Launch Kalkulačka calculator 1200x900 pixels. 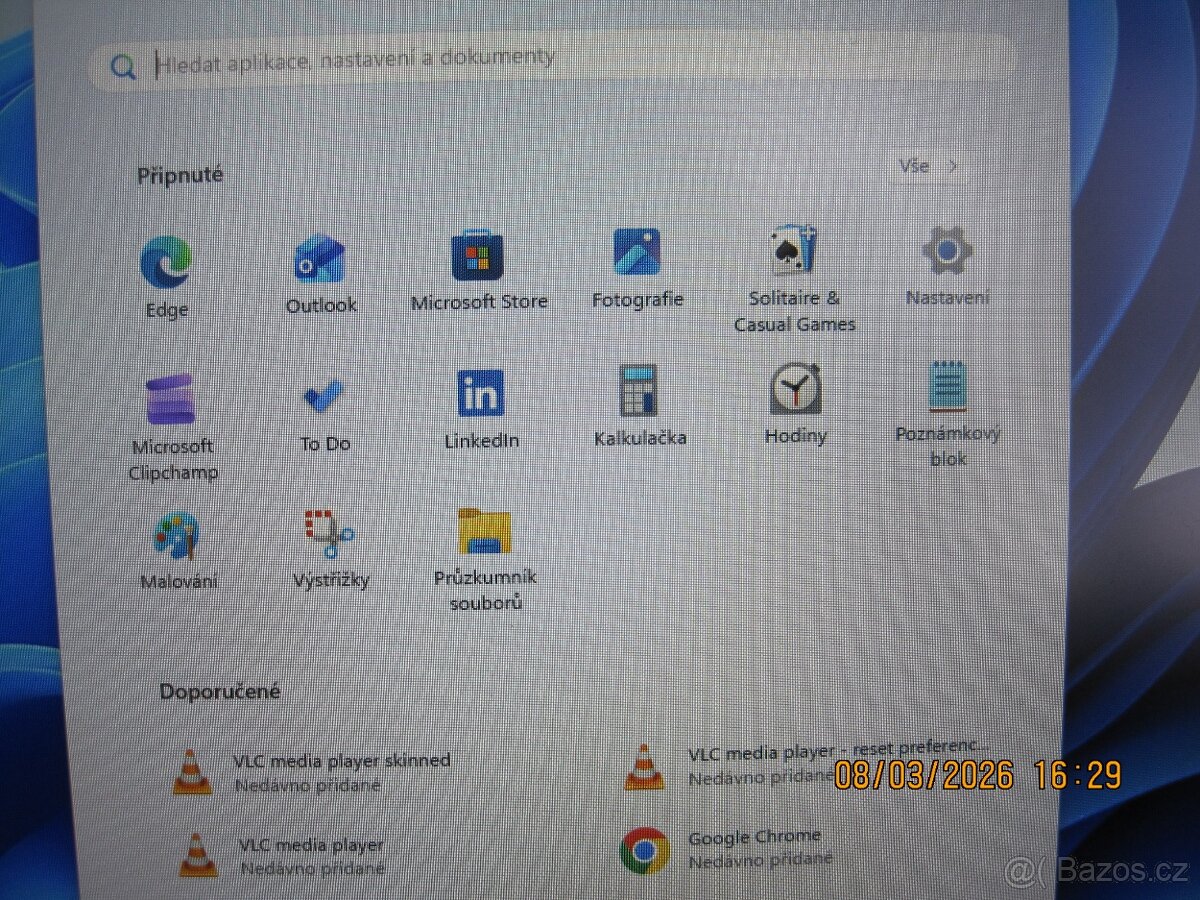click(639, 392)
